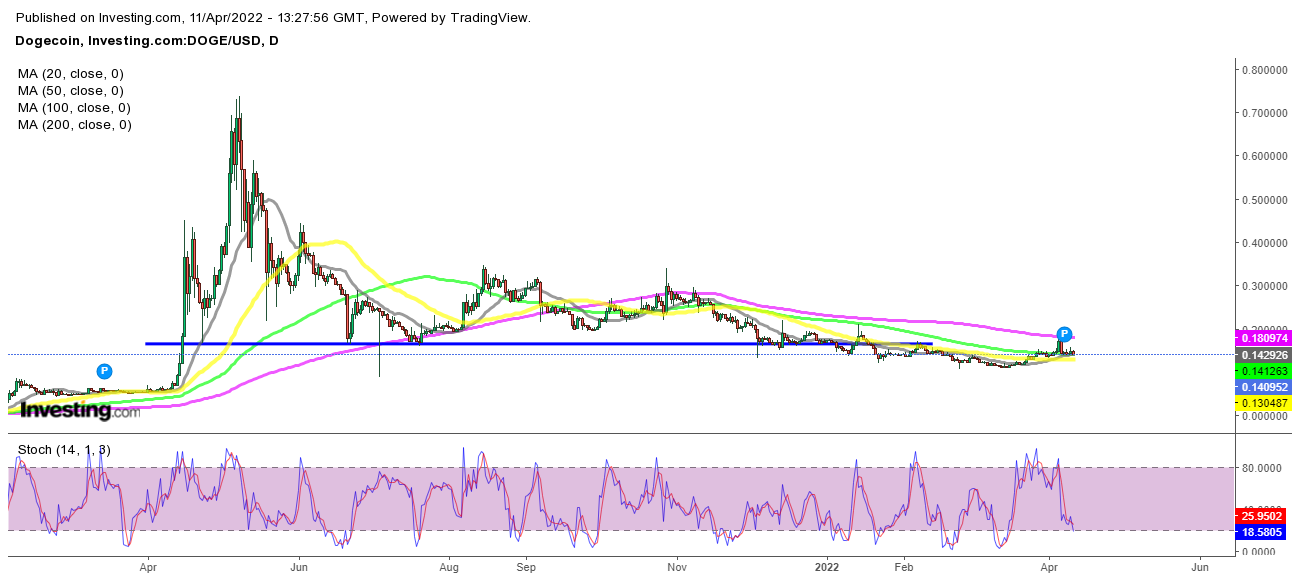Select the gray 0.142926 price label

(1264, 355)
